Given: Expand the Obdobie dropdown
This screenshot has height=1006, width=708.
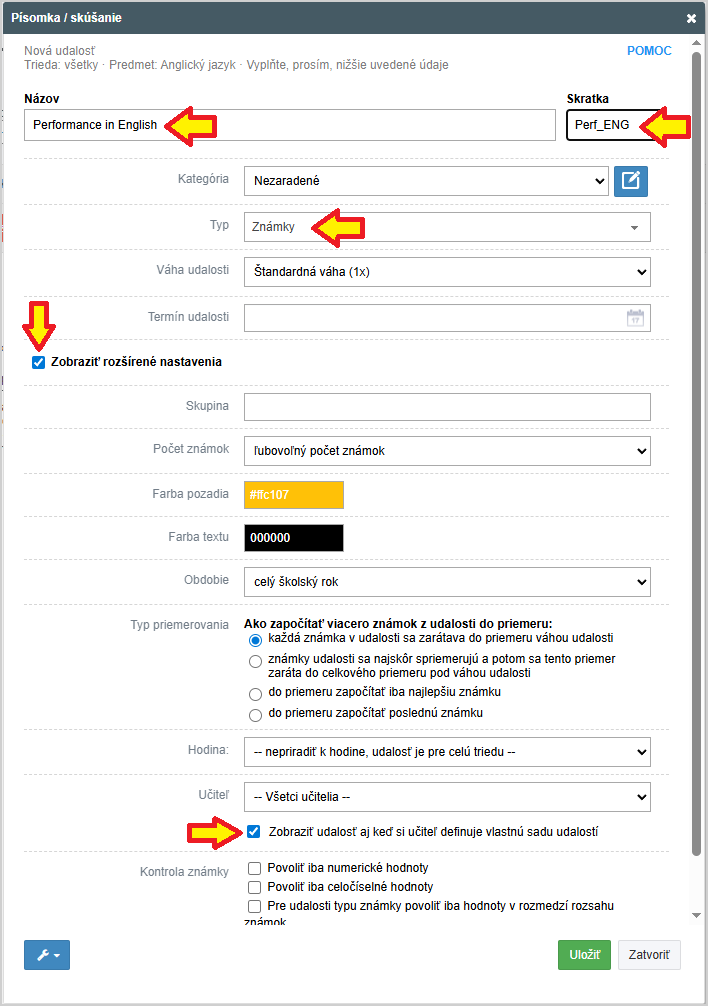Looking at the screenshot, I should point(447,581).
